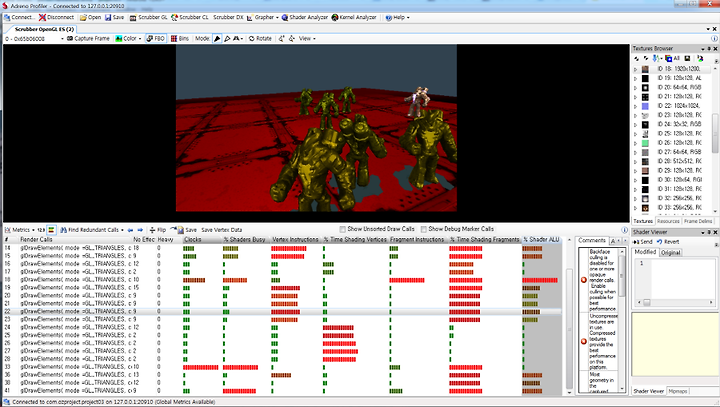Click the save texture icon in Textures Browser

pyautogui.click(x=687, y=58)
